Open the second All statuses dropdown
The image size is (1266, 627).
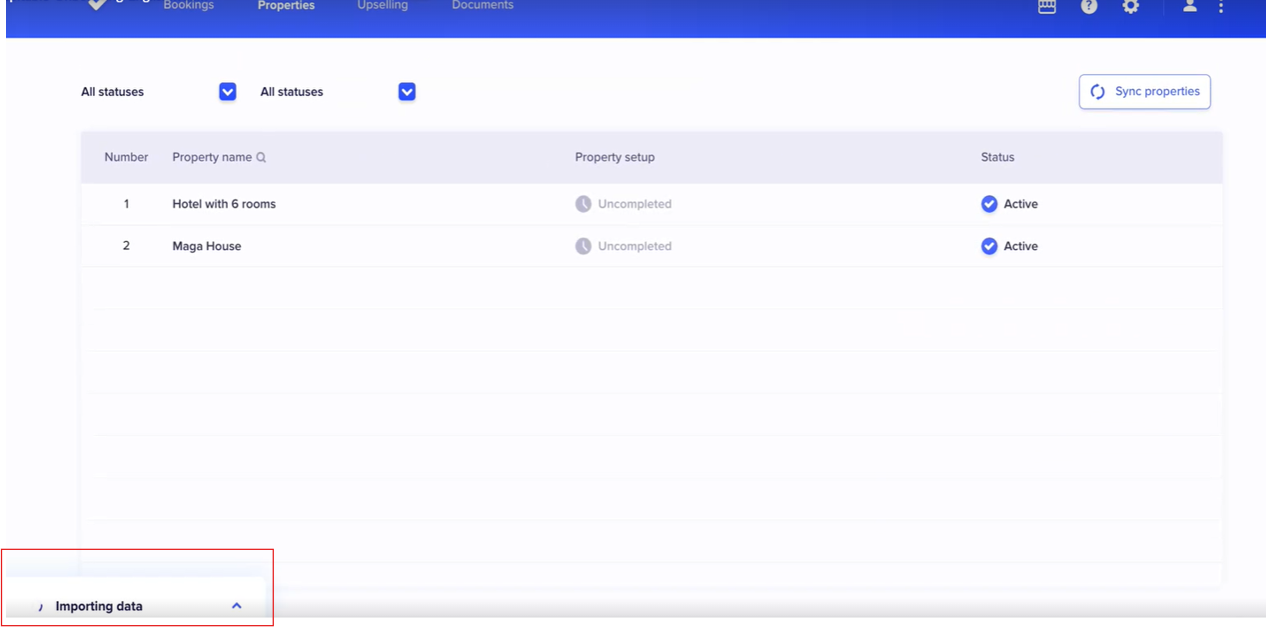[x=406, y=92]
